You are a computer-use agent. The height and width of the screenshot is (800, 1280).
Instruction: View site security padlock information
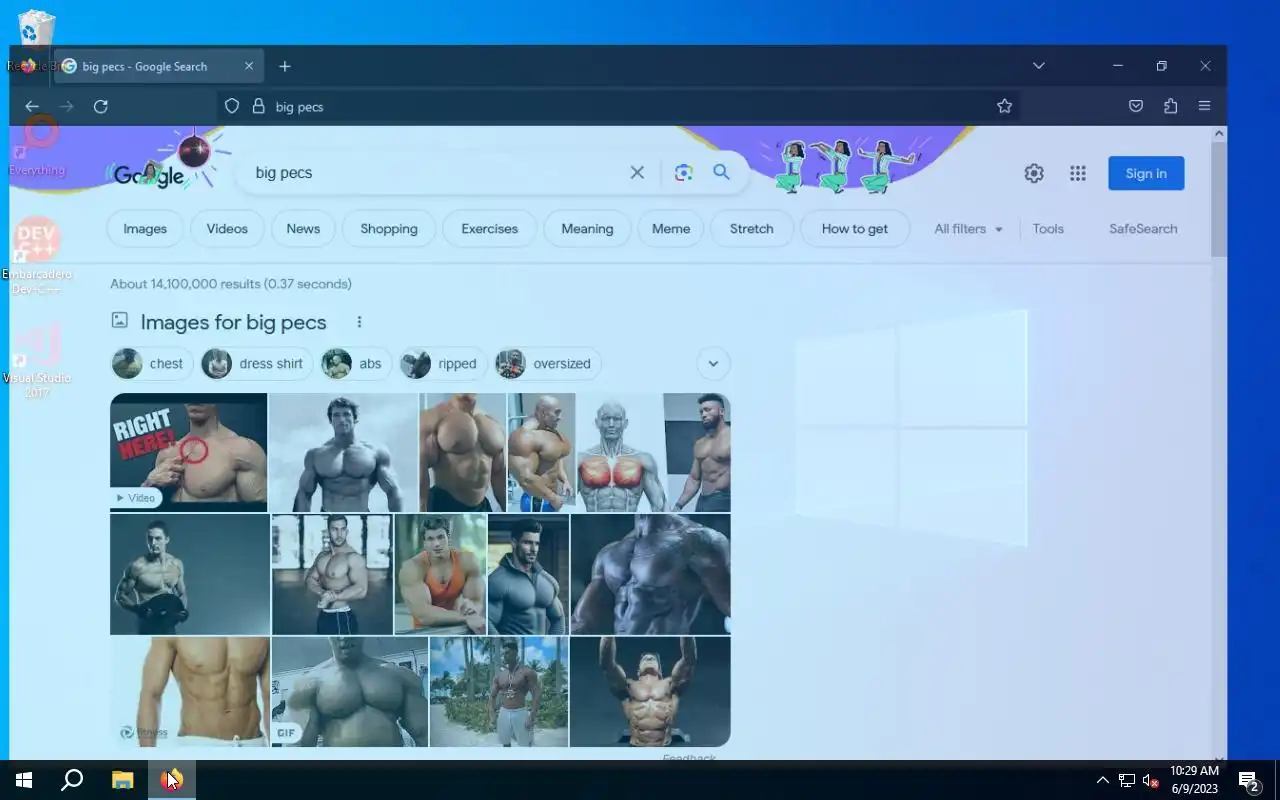tap(258, 106)
